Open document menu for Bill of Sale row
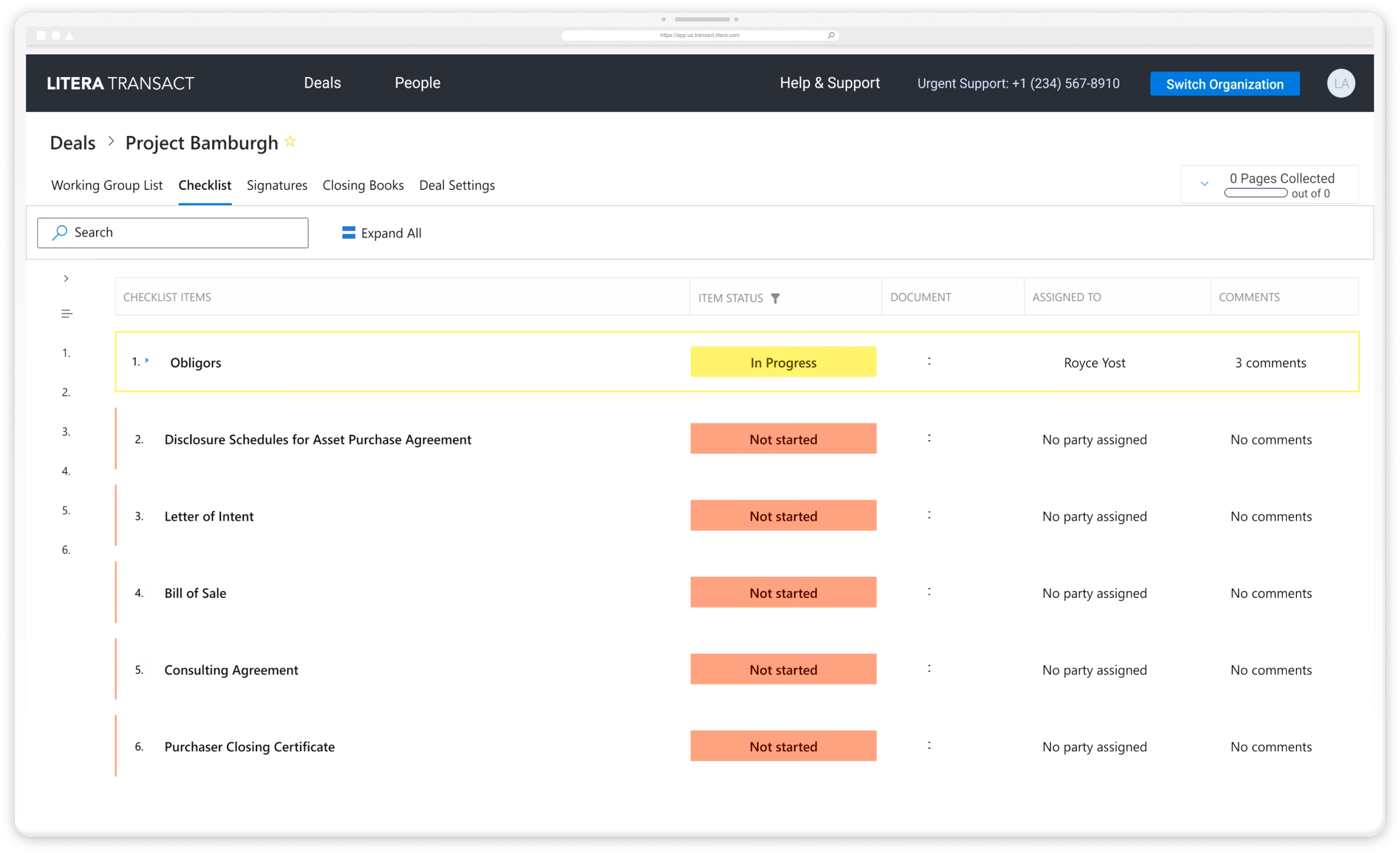The height and width of the screenshot is (853, 1400). point(929,591)
